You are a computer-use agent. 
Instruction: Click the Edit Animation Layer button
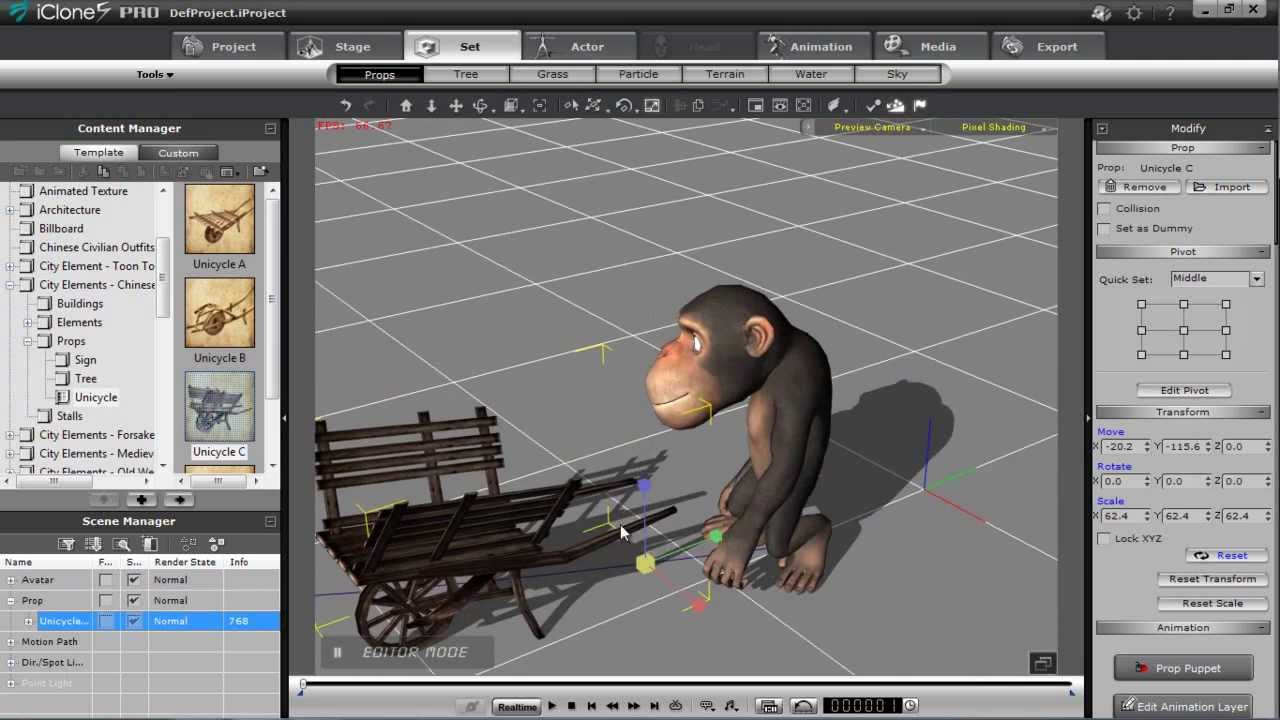pos(1183,706)
